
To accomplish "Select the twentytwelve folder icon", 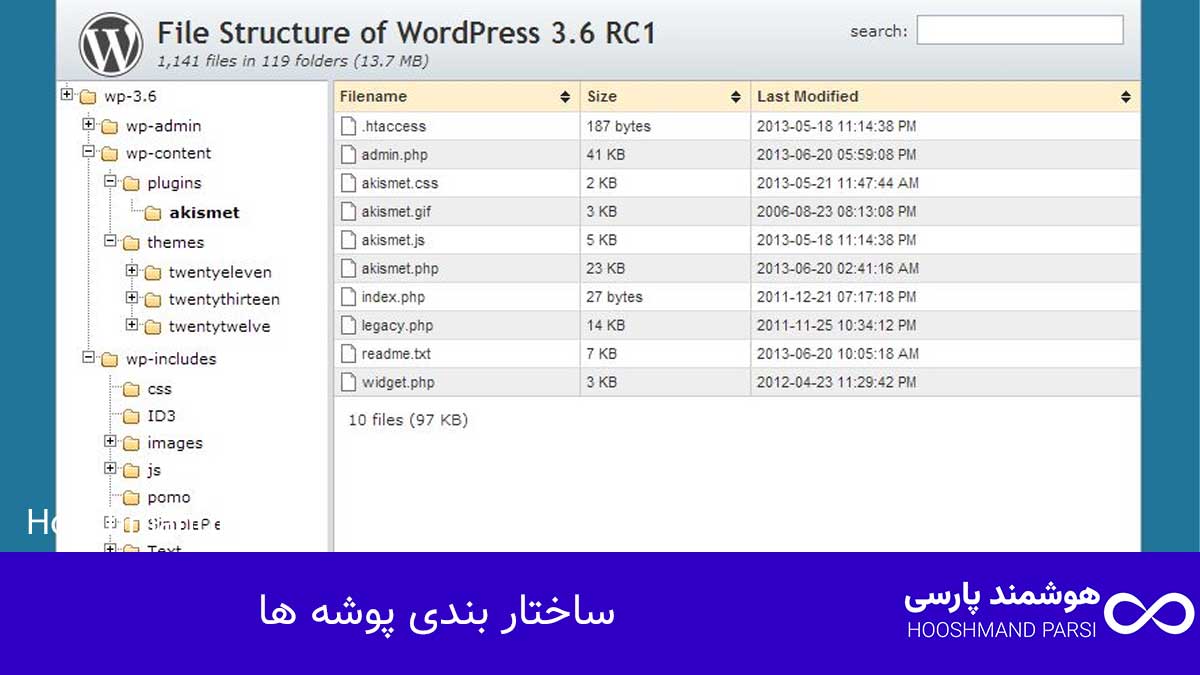I will pyautogui.click(x=152, y=326).
